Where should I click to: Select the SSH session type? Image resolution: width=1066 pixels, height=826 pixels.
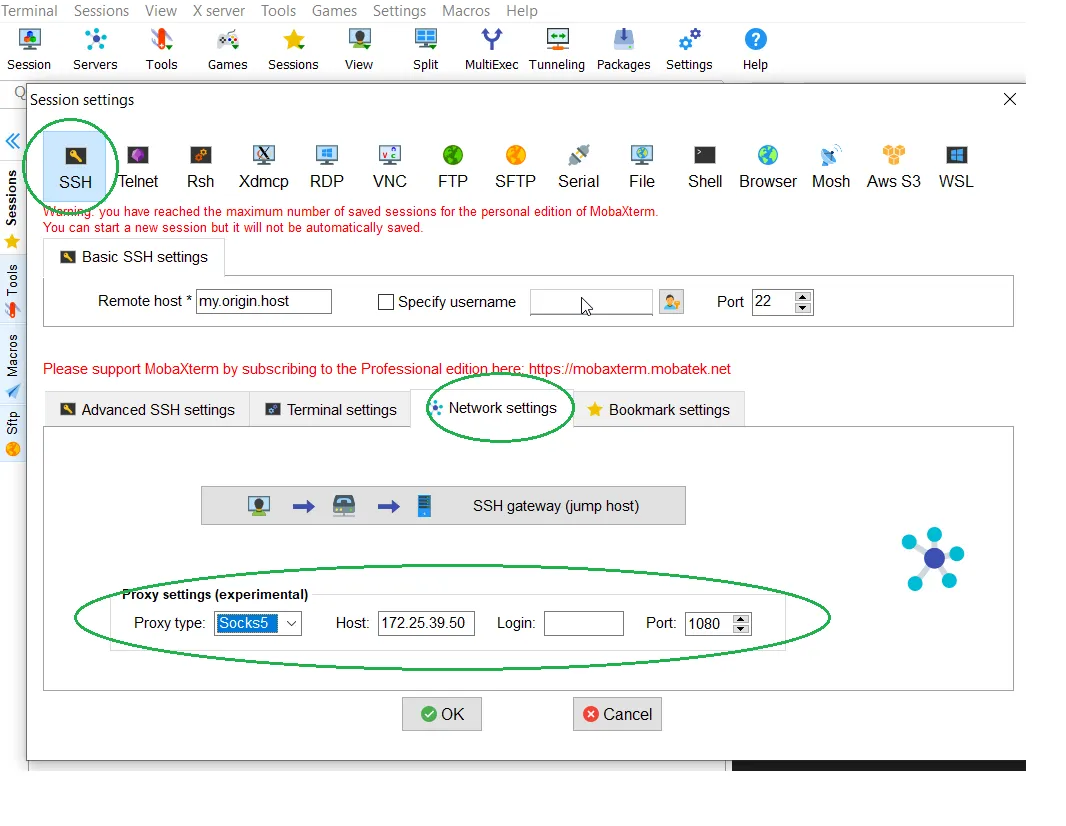(75, 167)
